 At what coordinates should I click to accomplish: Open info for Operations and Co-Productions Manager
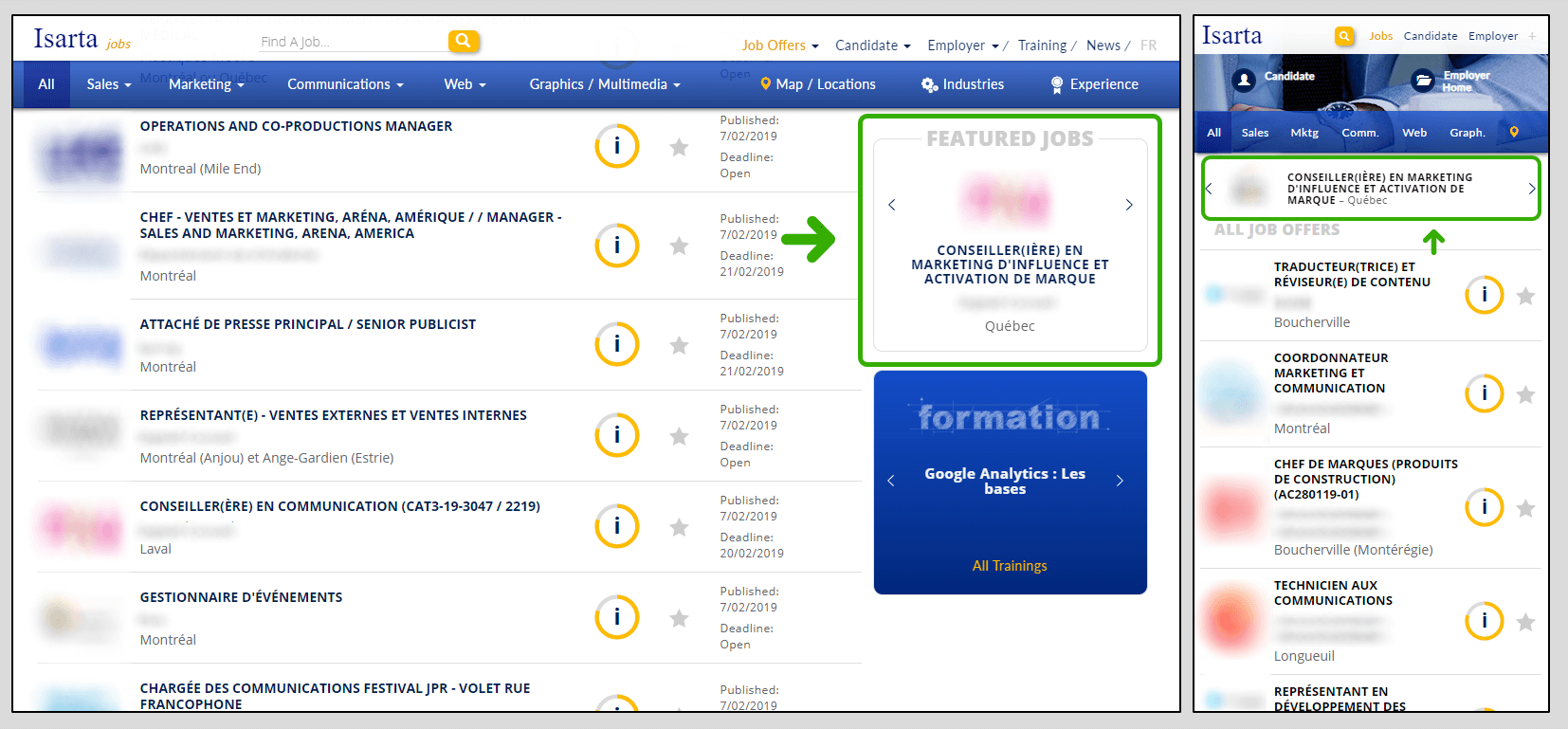click(x=616, y=146)
